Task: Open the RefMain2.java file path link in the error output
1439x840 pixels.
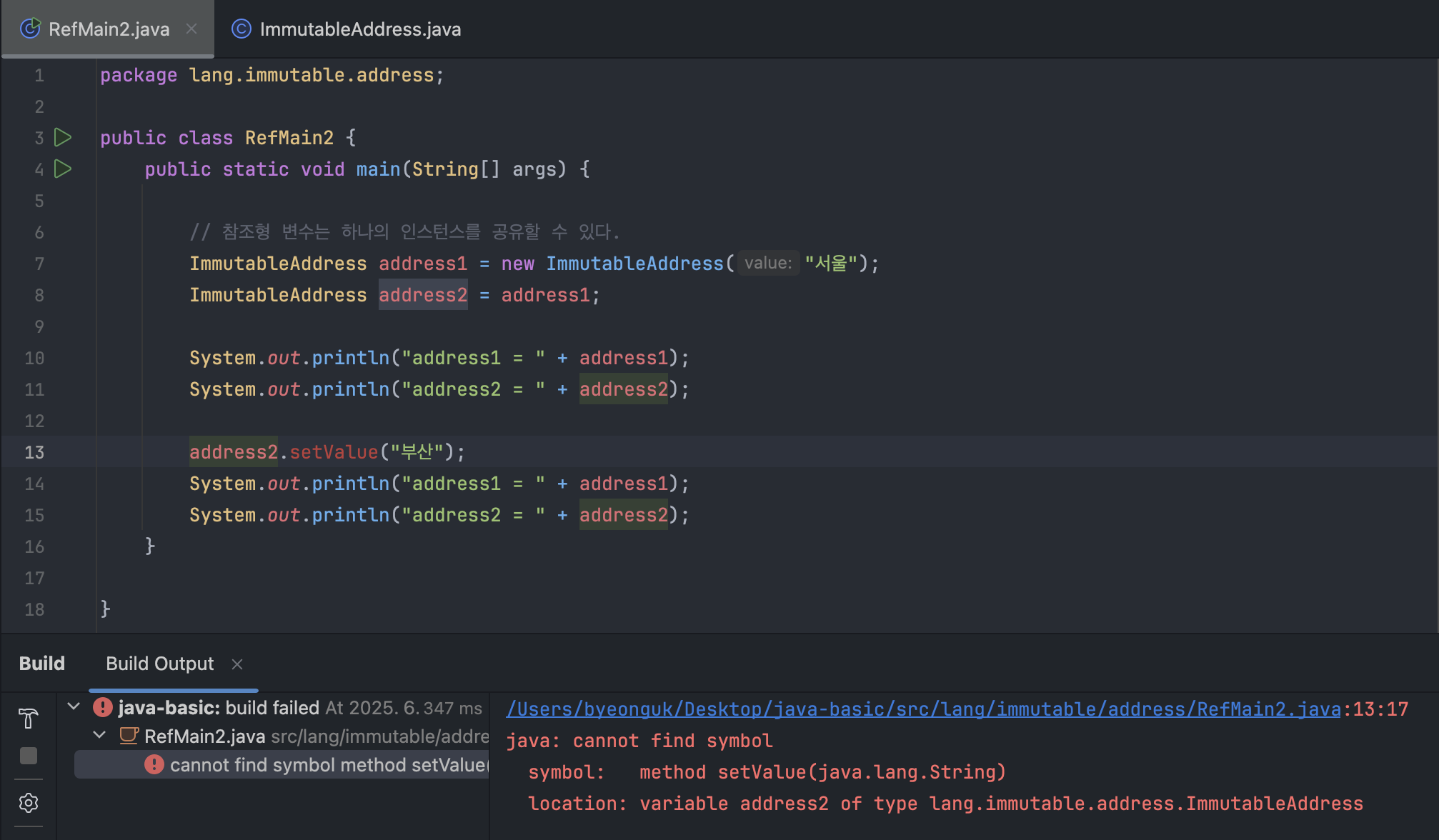Action: tap(923, 709)
